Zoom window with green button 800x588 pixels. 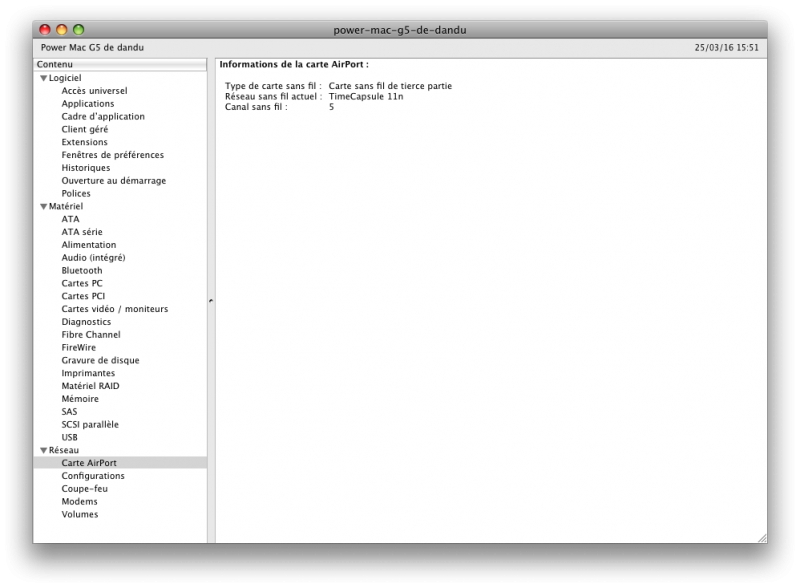pos(79,30)
